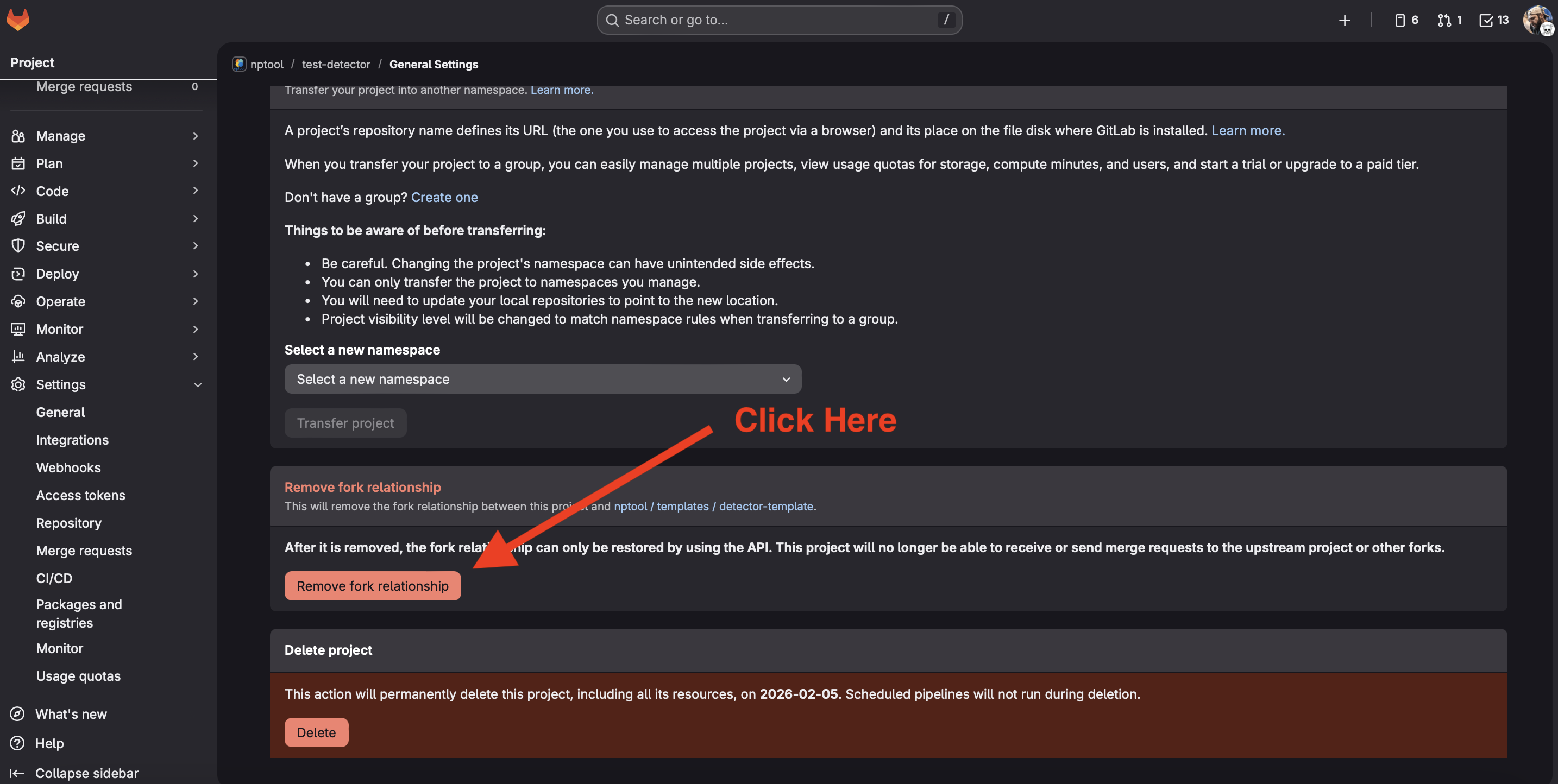Open assigned issues counter icon
This screenshot has width=1558, height=784.
point(1405,20)
